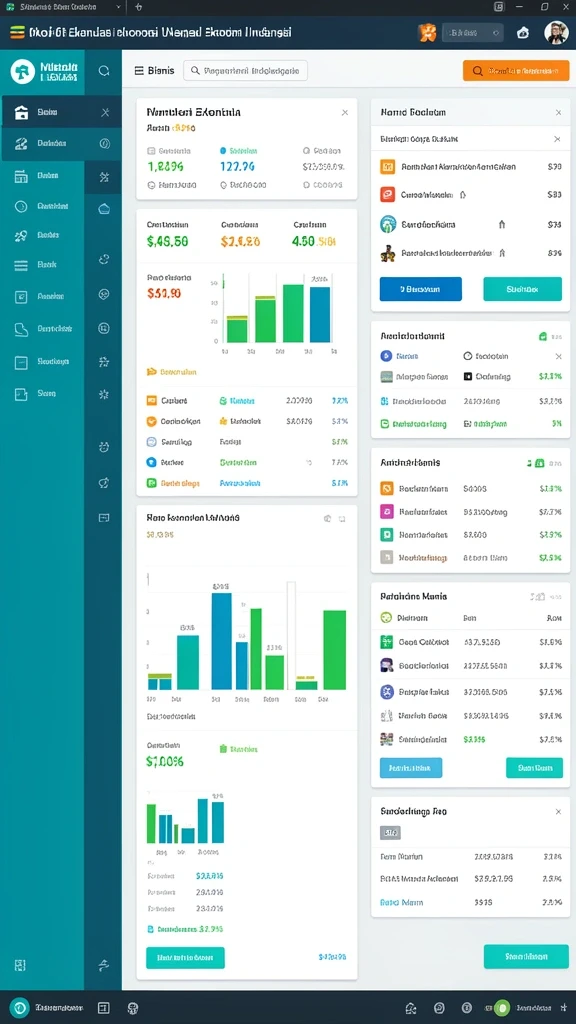Click the blue round icon in the table
The height and width of the screenshot is (1024, 576).
coord(386,692)
